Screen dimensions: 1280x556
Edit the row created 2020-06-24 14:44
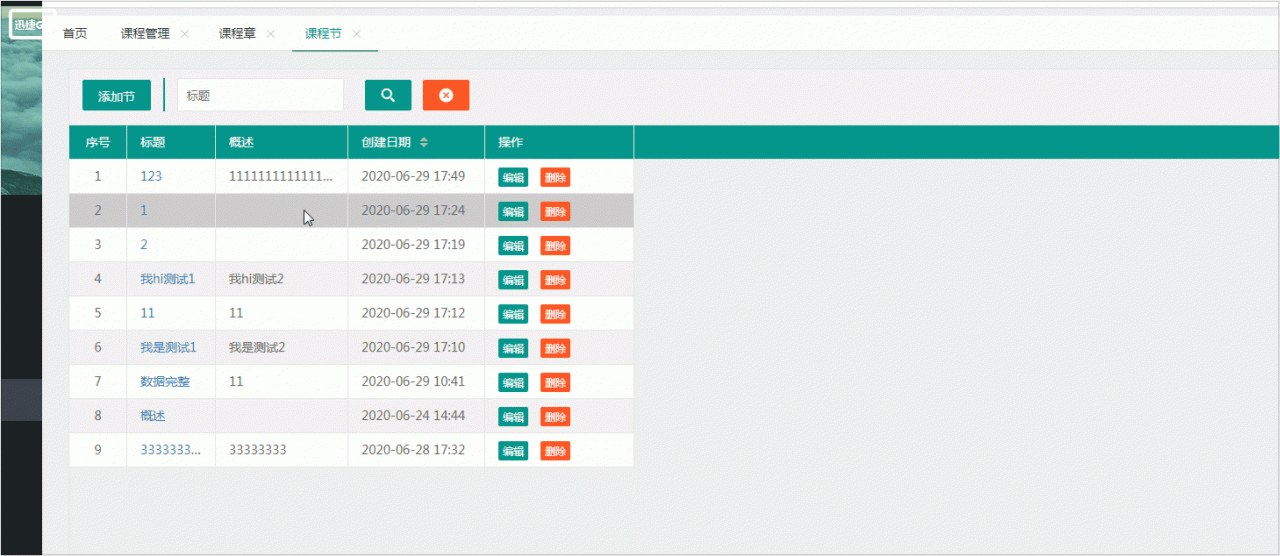point(513,416)
